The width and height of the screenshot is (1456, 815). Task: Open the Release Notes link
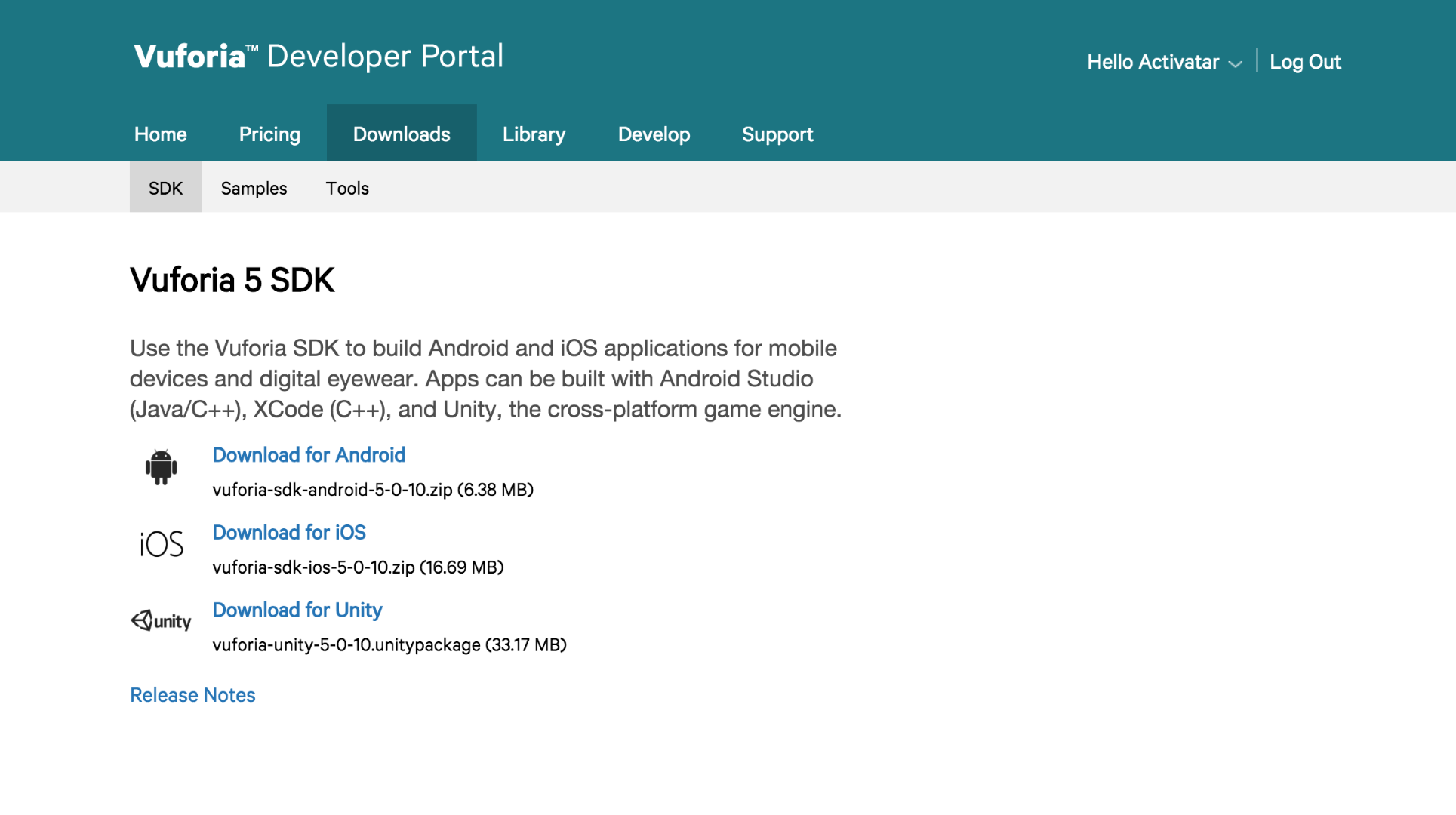click(x=192, y=695)
